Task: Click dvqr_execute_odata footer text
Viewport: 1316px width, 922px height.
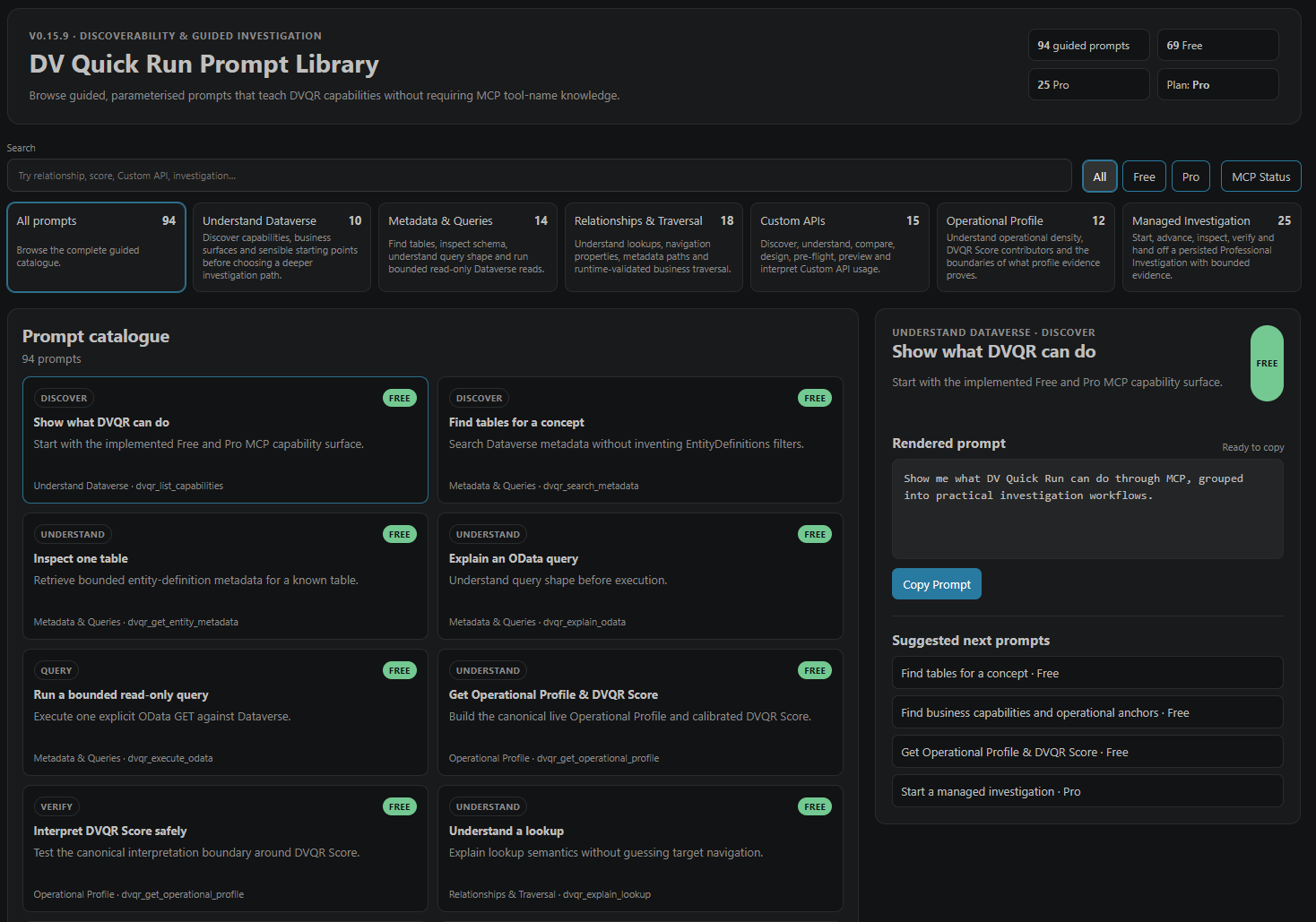Action: tap(170, 758)
